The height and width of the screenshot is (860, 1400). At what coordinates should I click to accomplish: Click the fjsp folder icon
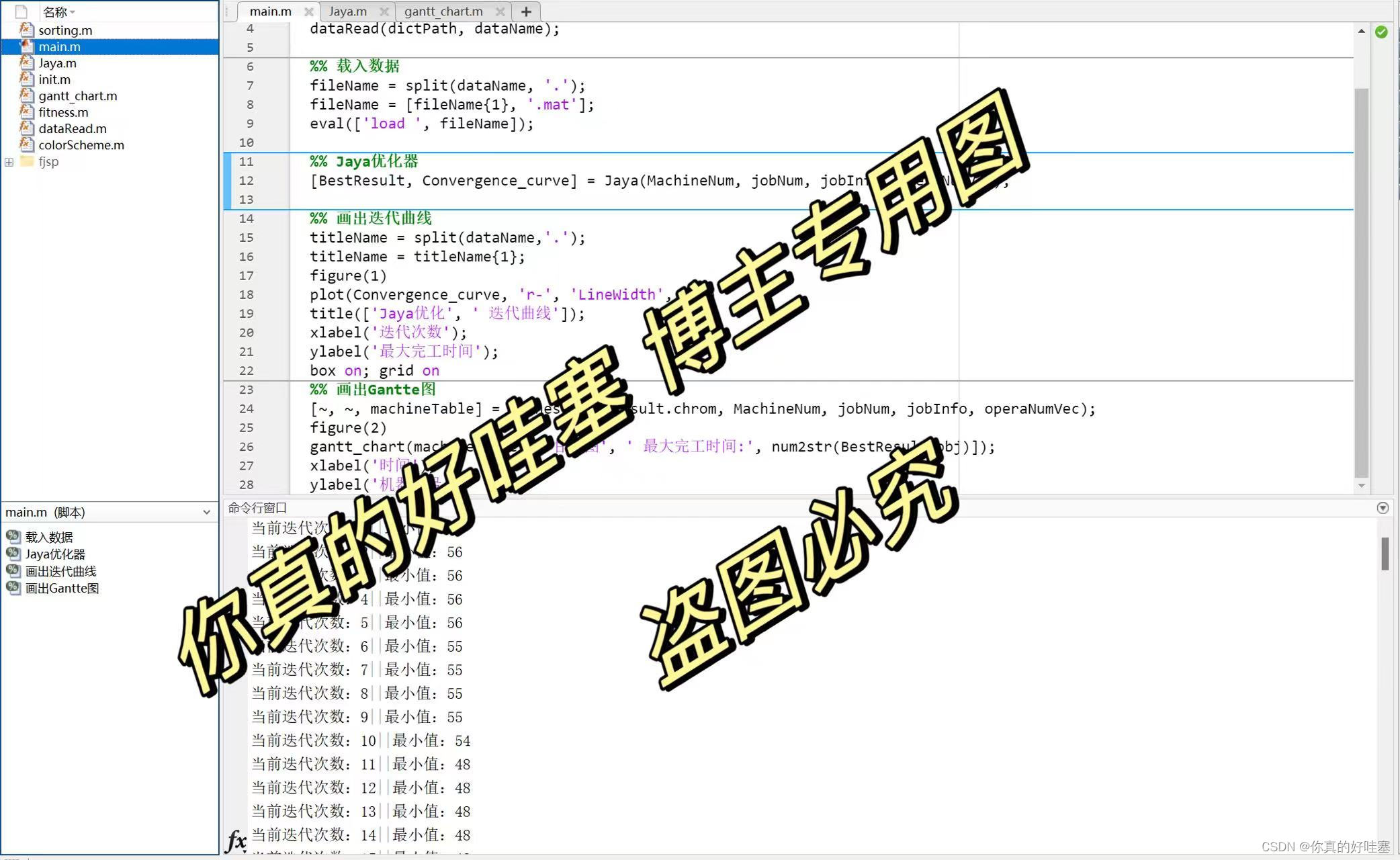[27, 161]
